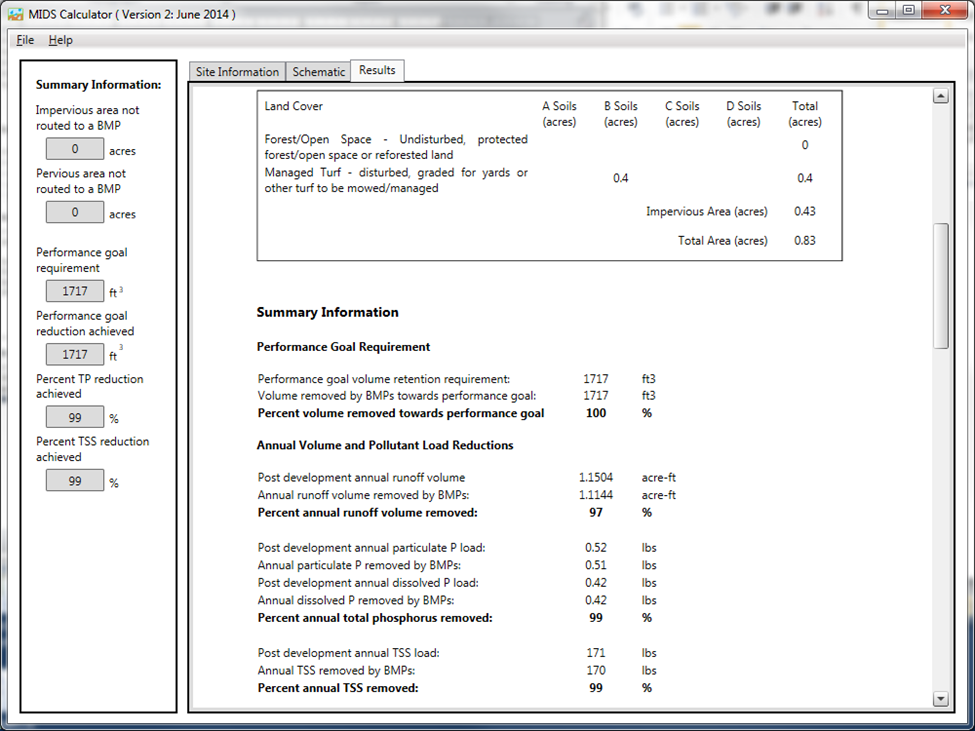Switch to the Site Information tab
Screen dimensions: 975x731
point(237,72)
